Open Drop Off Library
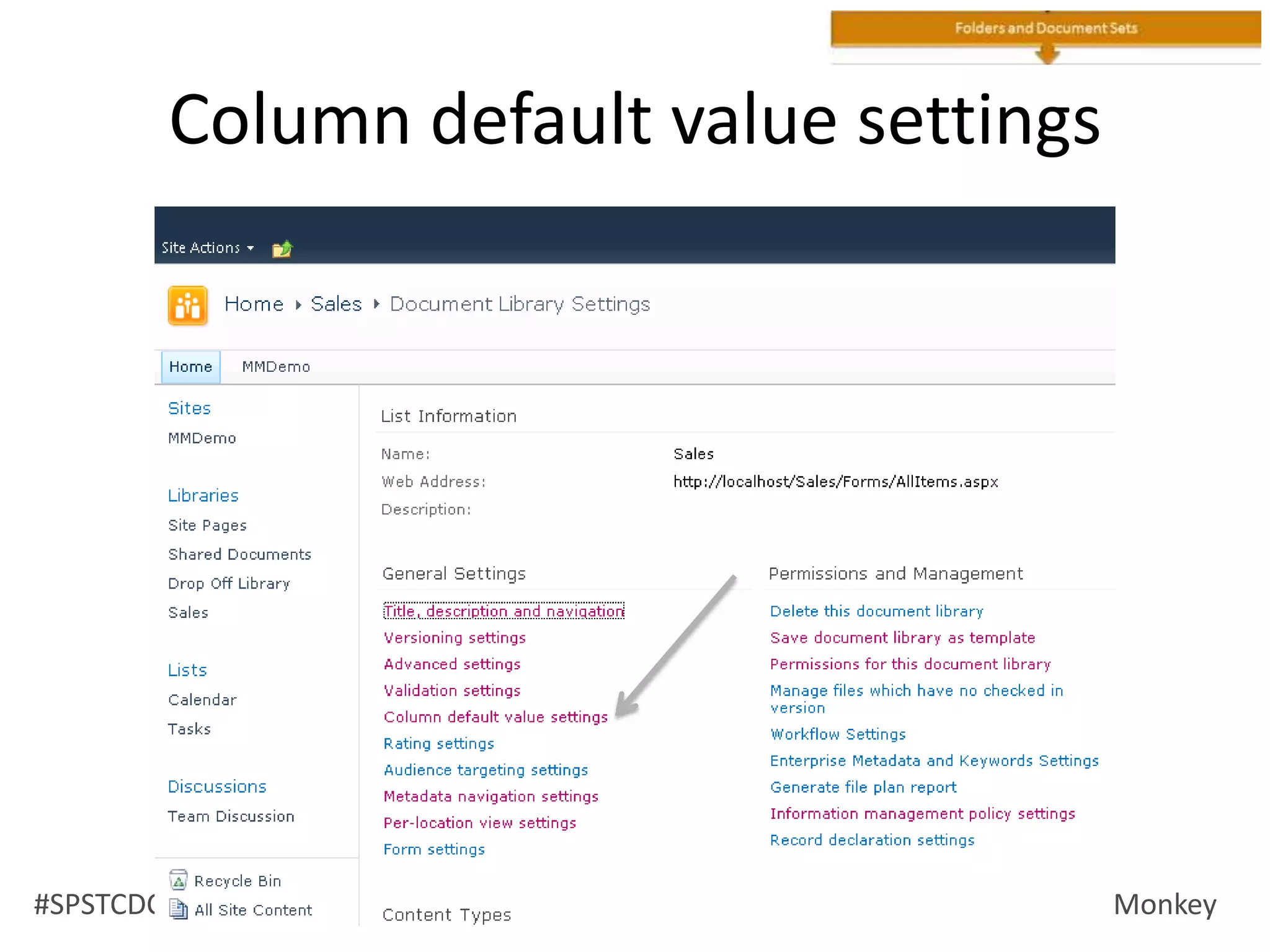The image size is (1270, 952). click(x=229, y=584)
